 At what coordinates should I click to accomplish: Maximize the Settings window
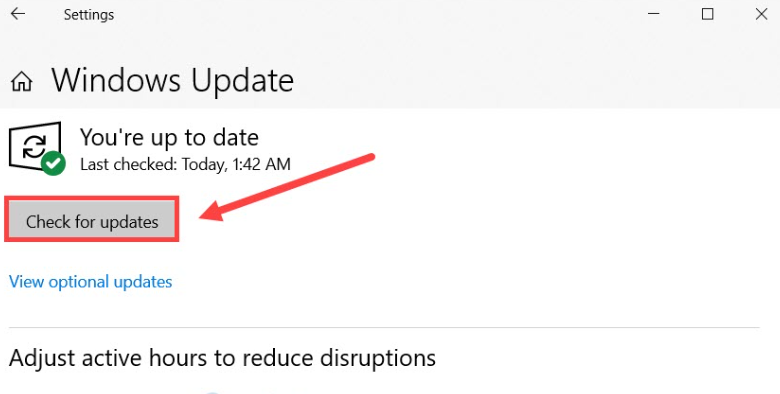click(707, 14)
